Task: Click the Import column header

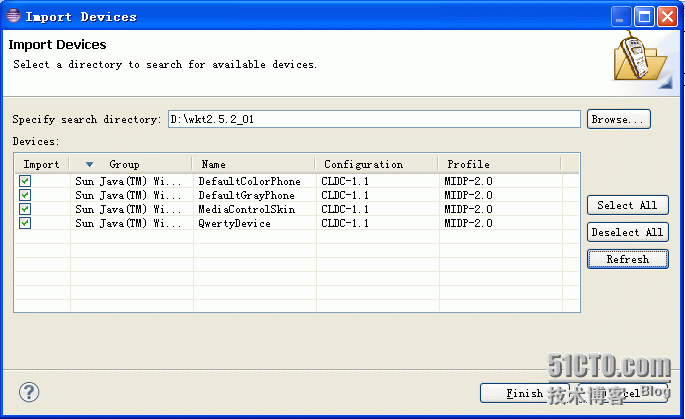Action: click(x=42, y=164)
